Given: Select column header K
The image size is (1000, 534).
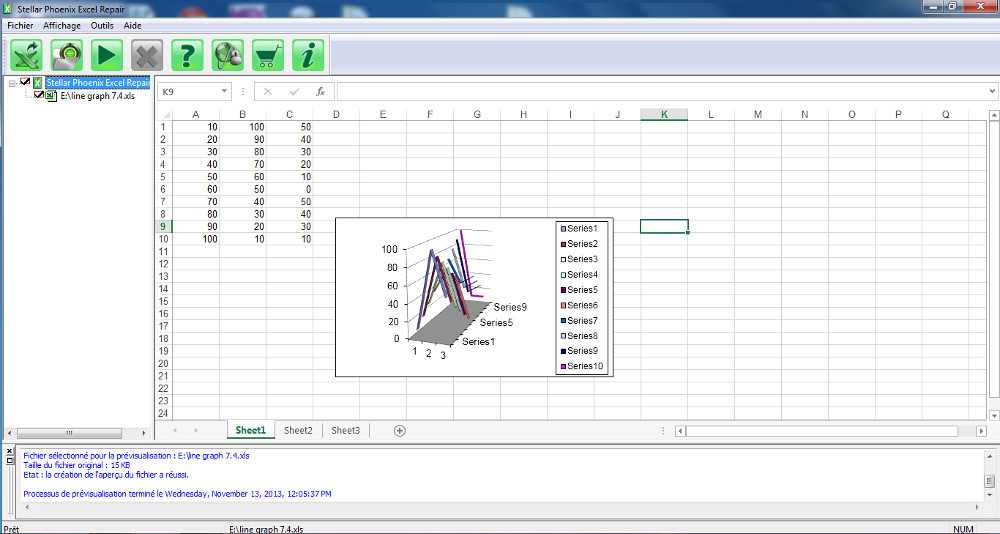Looking at the screenshot, I should [664, 114].
